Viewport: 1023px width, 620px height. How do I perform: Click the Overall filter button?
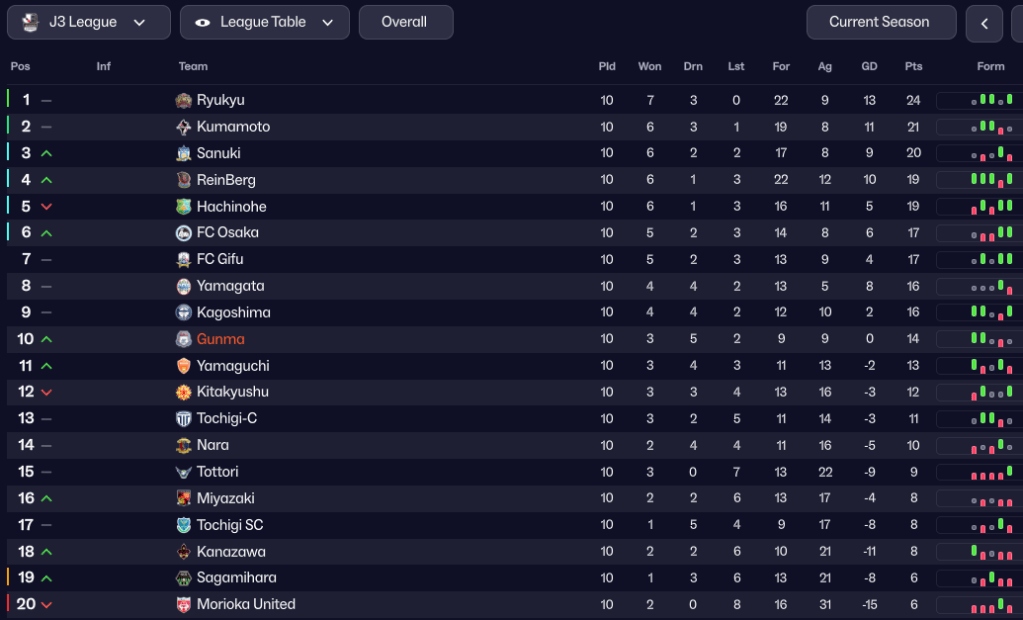[404, 22]
